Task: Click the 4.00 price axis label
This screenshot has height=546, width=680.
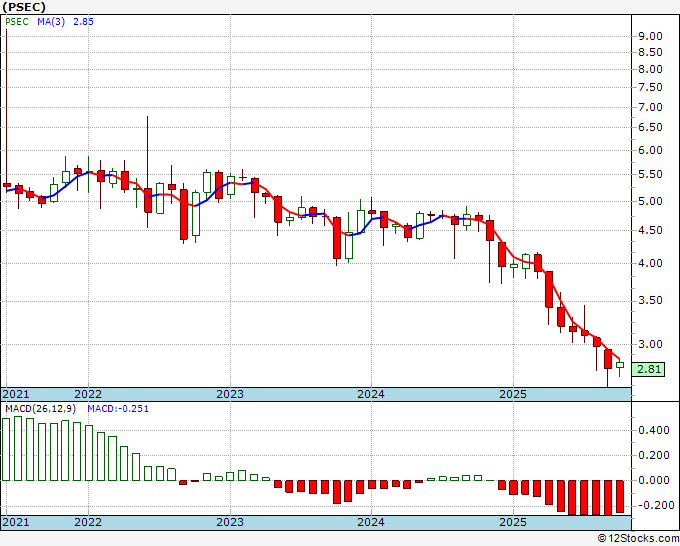Action: tap(651, 264)
